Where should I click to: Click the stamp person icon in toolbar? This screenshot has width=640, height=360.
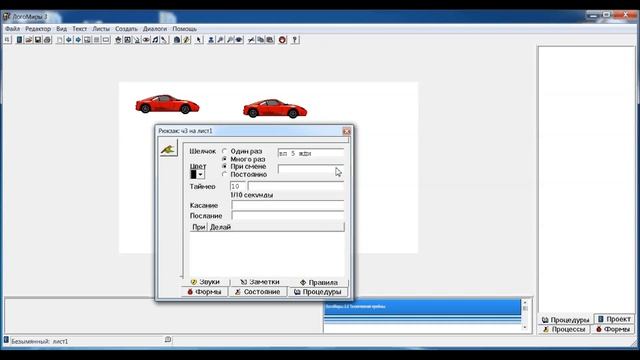(211, 40)
